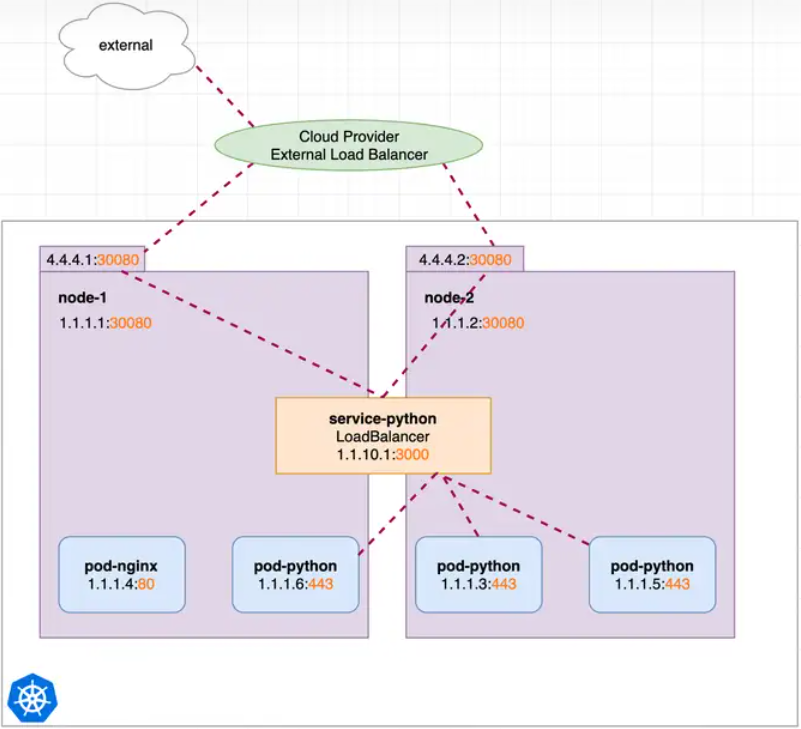The image size is (801, 729).
Task: Click the 1.1.1.1:30080 address text
Action: click(105, 323)
